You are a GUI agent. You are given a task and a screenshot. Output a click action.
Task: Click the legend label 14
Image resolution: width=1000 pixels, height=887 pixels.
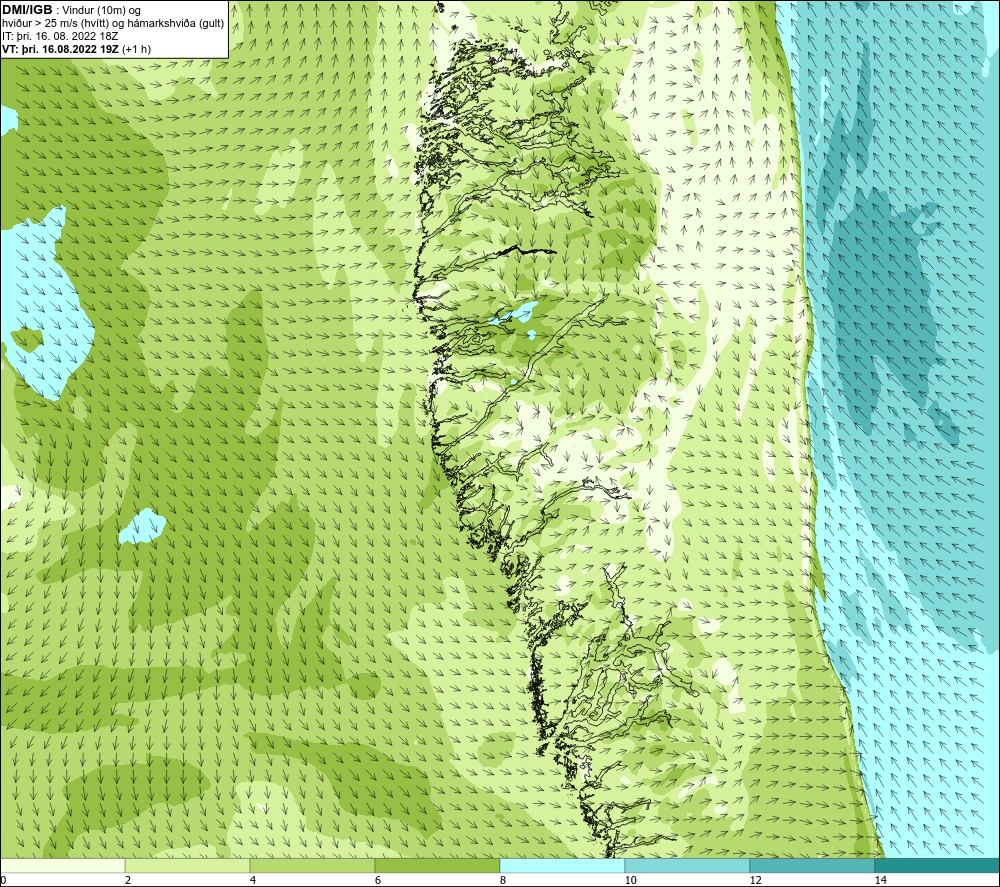881,880
